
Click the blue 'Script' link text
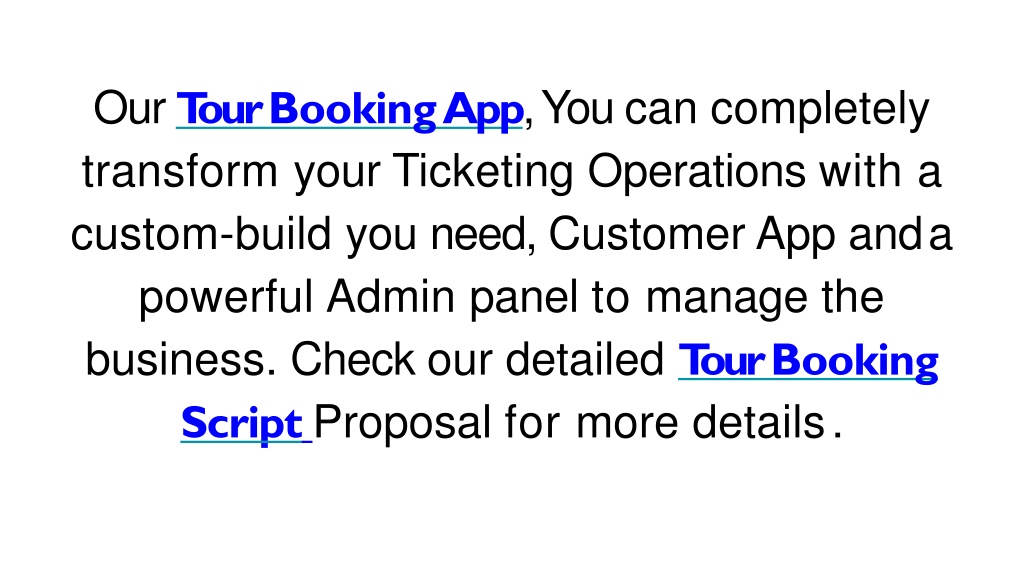[x=242, y=424]
